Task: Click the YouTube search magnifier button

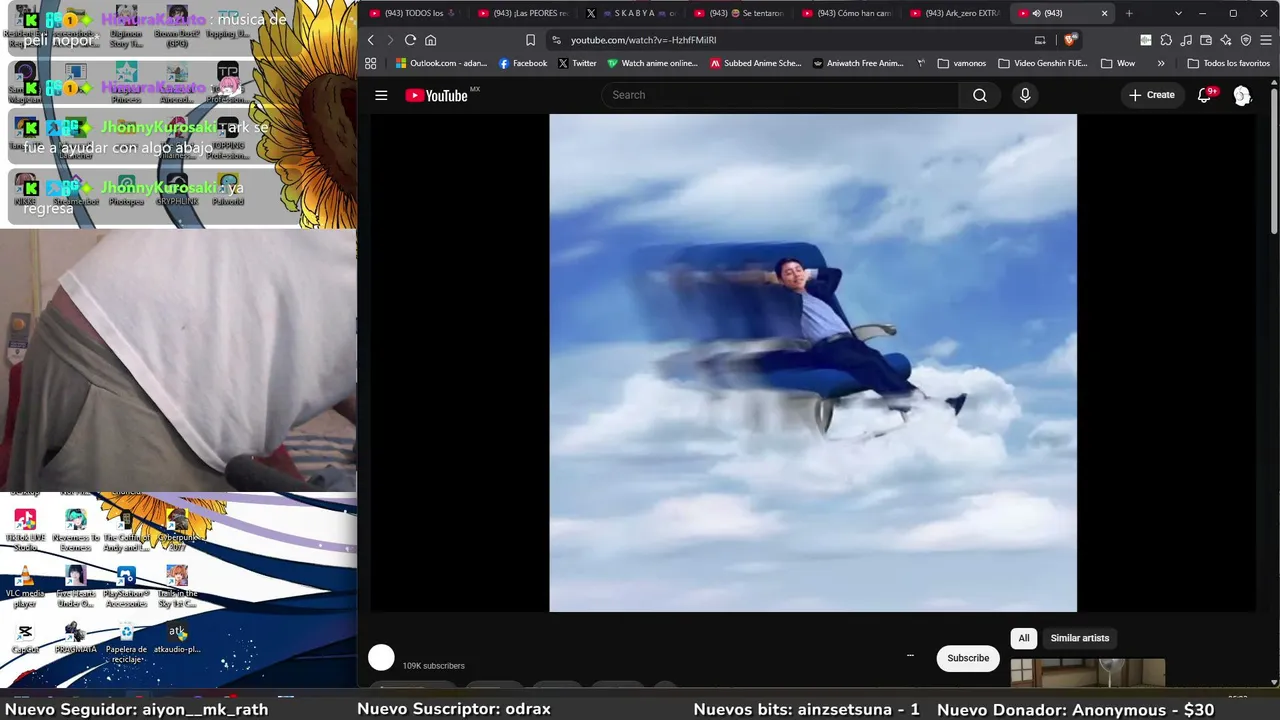Action: click(980, 95)
